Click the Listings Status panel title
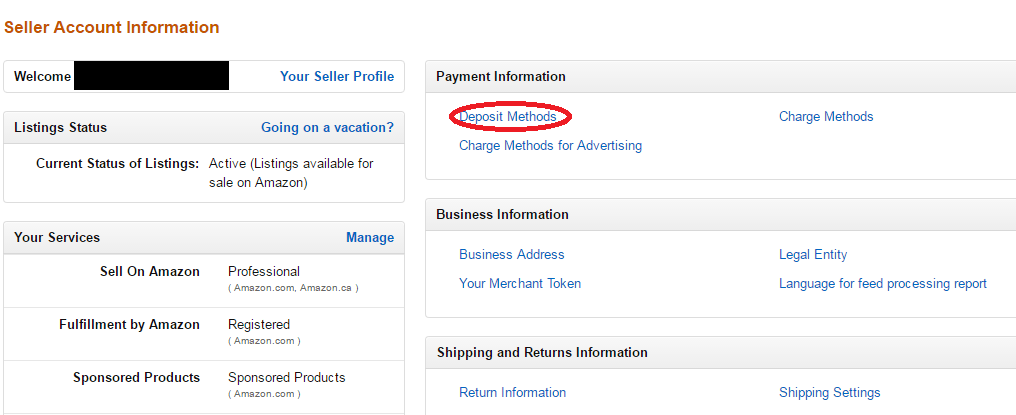The height and width of the screenshot is (415, 1016). [60, 128]
